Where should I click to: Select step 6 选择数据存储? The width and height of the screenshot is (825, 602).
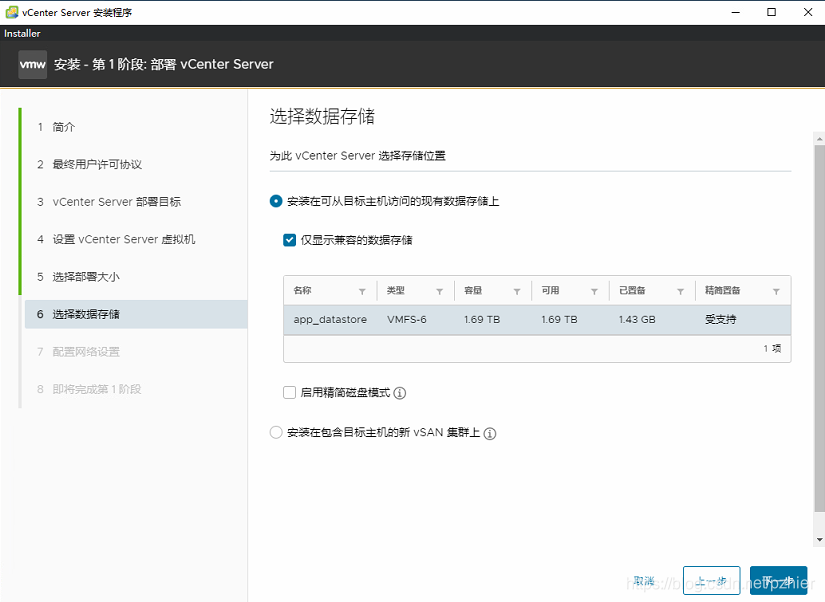(136, 314)
